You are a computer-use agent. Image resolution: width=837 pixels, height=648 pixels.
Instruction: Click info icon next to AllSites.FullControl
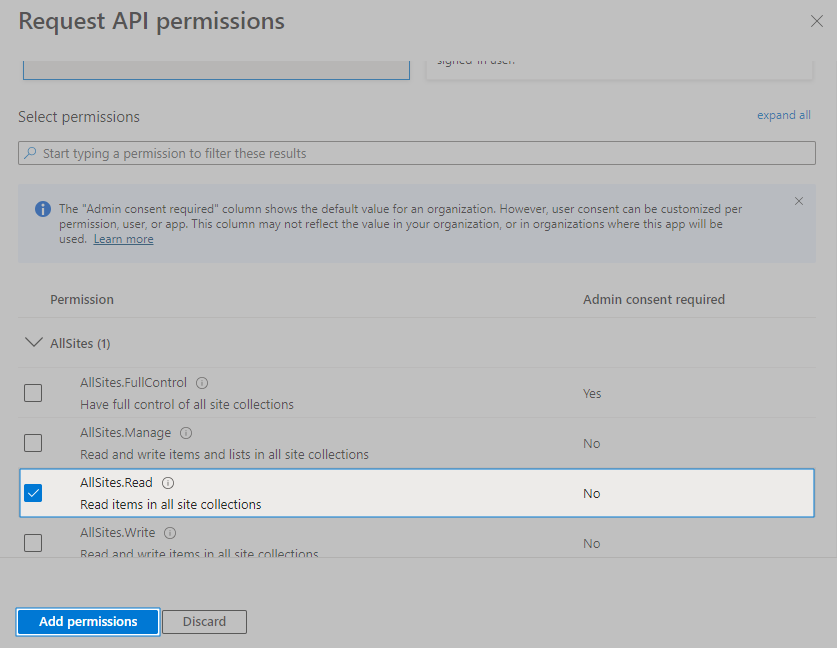[x=202, y=383]
